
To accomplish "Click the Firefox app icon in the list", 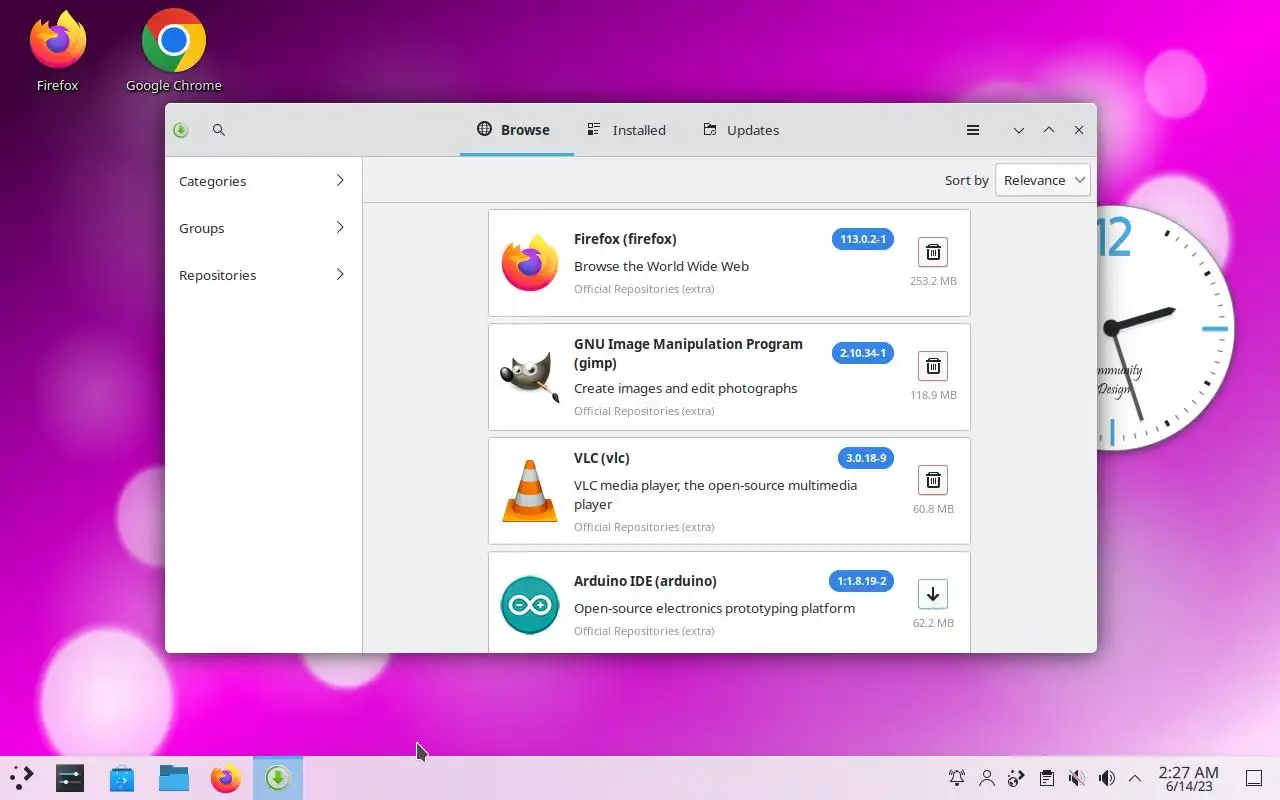I will click(530, 263).
